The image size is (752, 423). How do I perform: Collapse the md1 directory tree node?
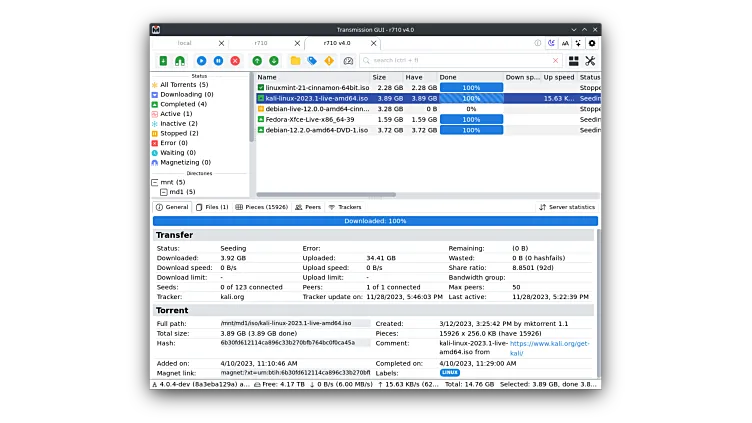(x=164, y=191)
